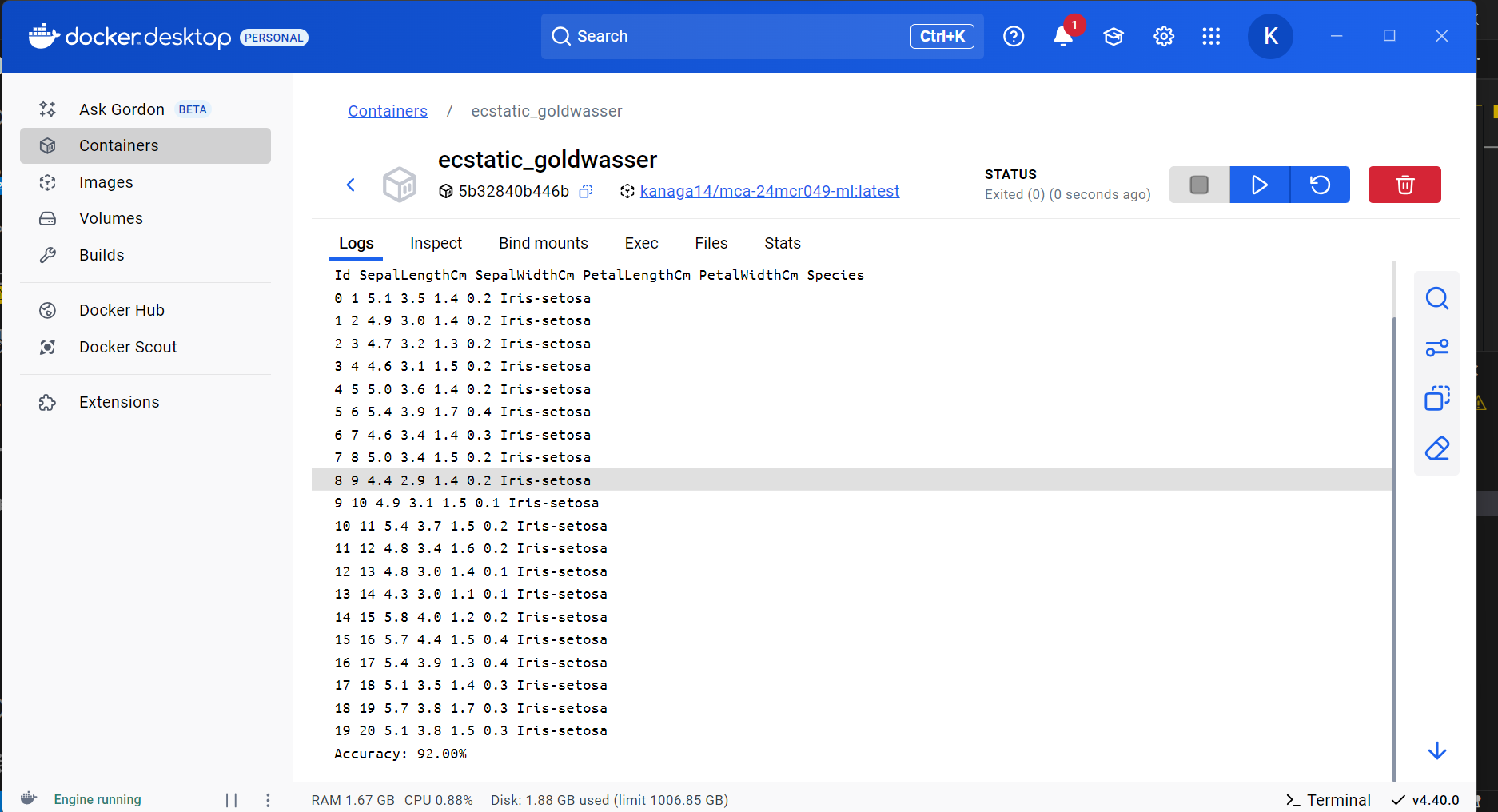The height and width of the screenshot is (812, 1498).
Task: Open the Stats tab
Action: (783, 243)
